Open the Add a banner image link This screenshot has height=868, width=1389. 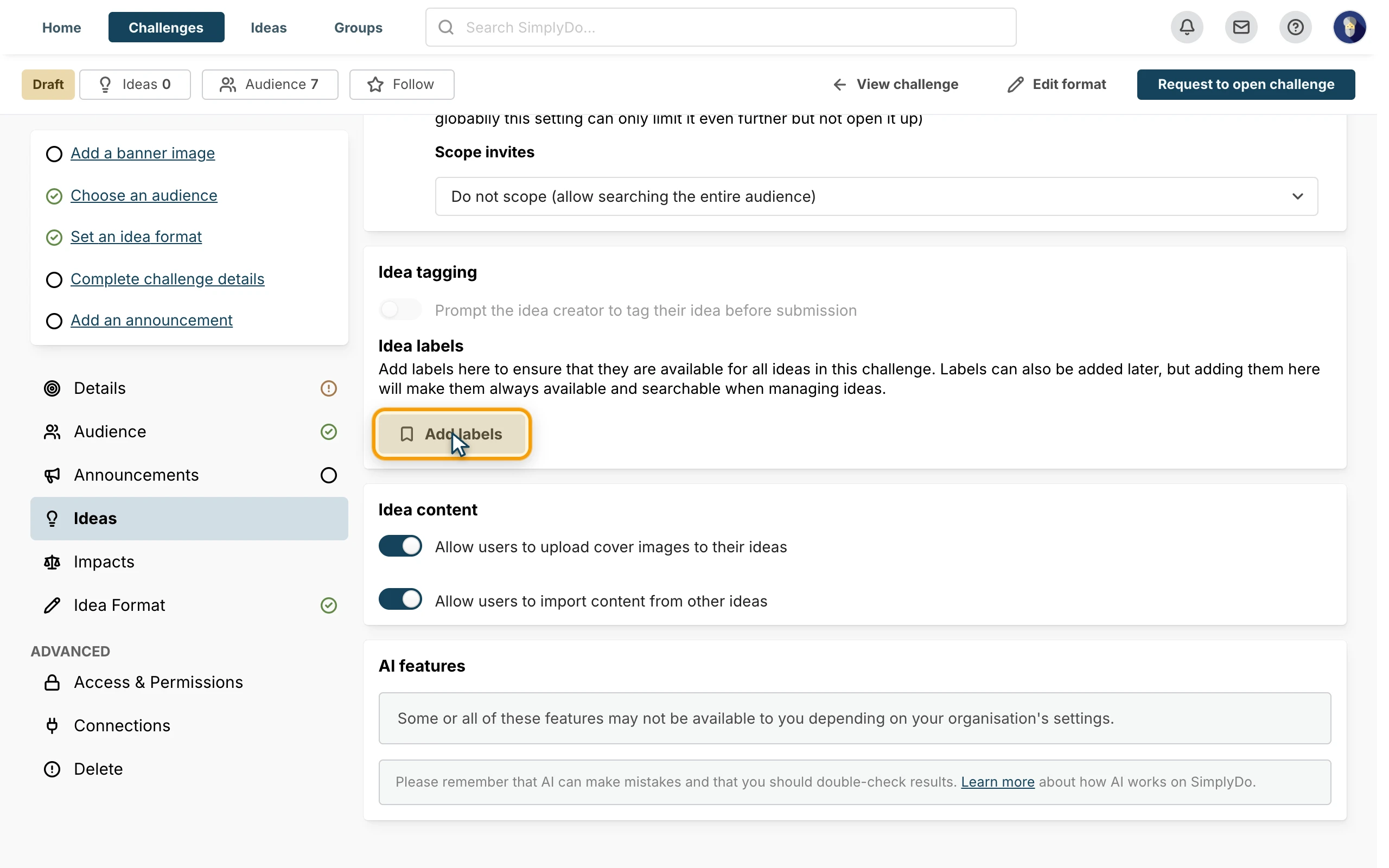click(143, 152)
